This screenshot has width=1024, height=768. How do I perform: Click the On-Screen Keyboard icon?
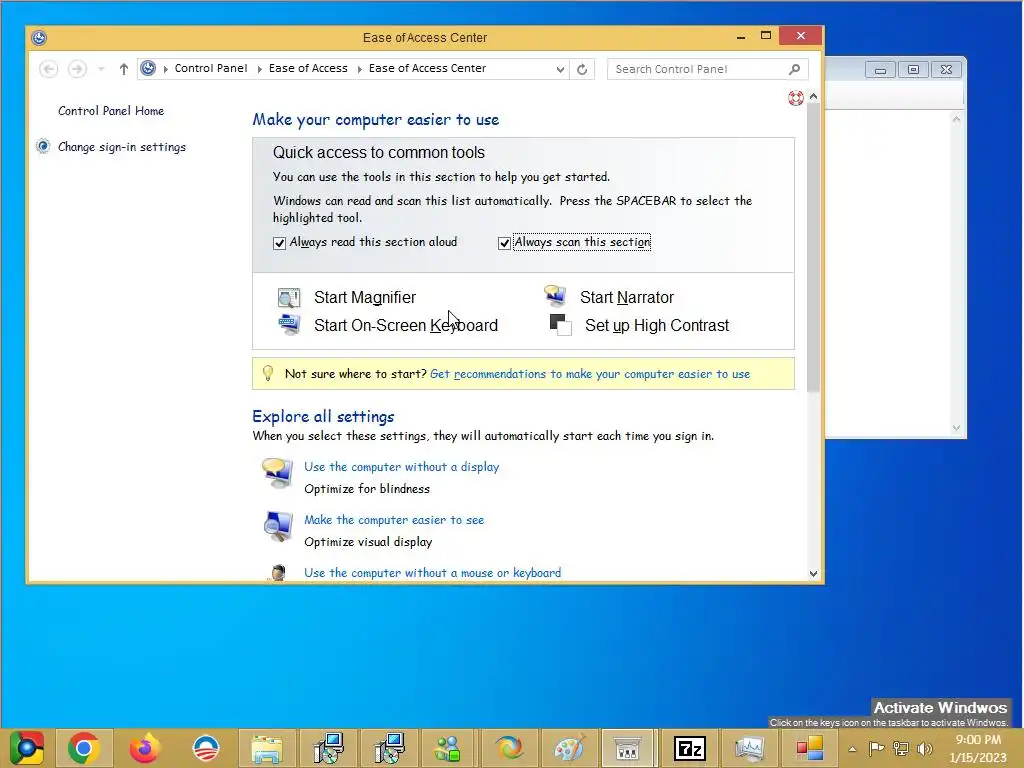pyautogui.click(x=289, y=325)
